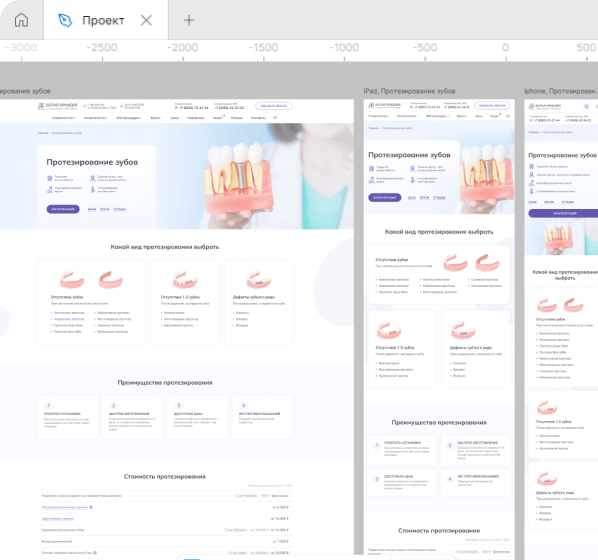Select the iPad, Протезирование зубов frame label
The width and height of the screenshot is (598, 560).
(409, 91)
